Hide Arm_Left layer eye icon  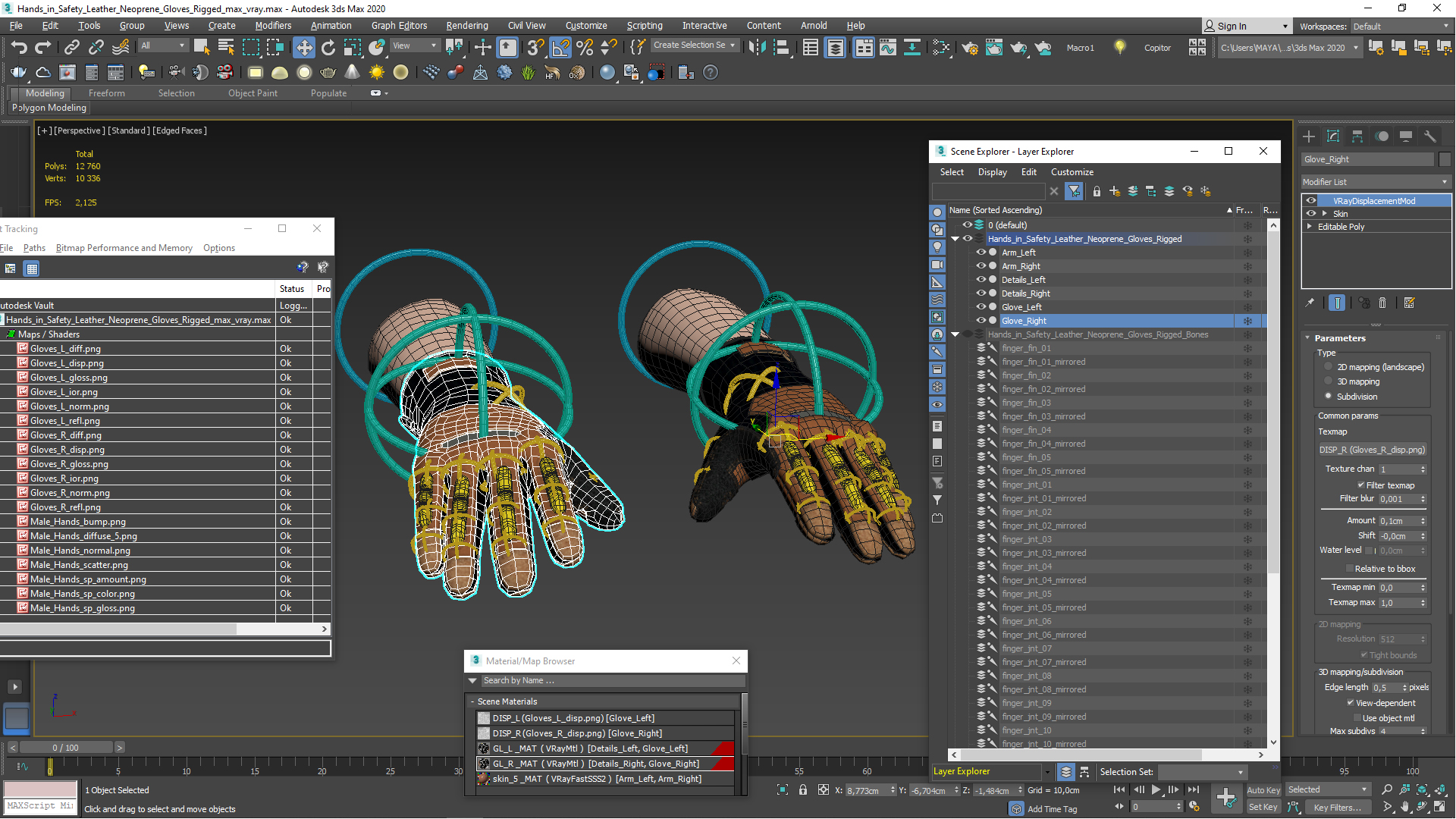[x=981, y=253]
